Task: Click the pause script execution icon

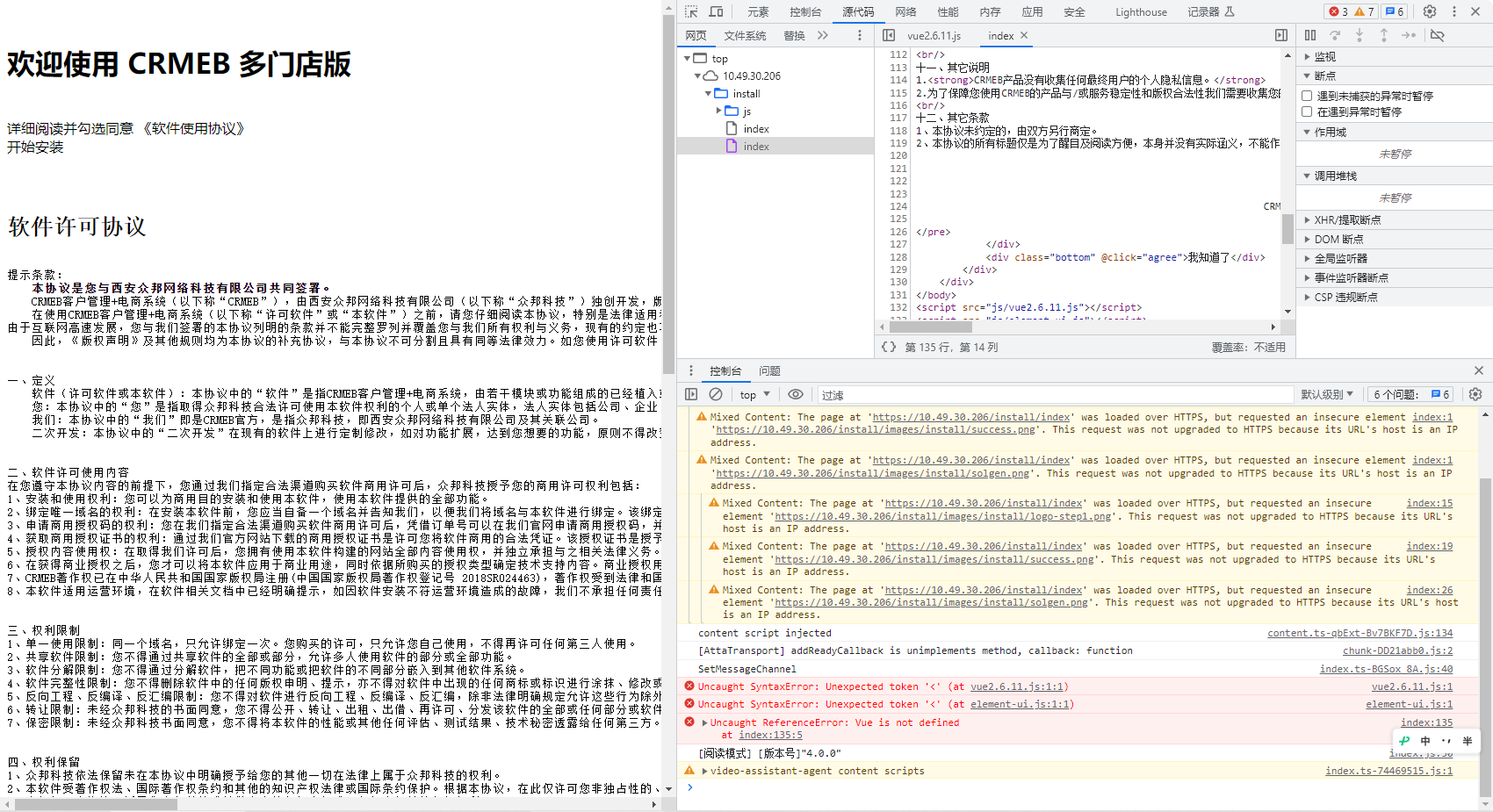Action: (x=1310, y=35)
